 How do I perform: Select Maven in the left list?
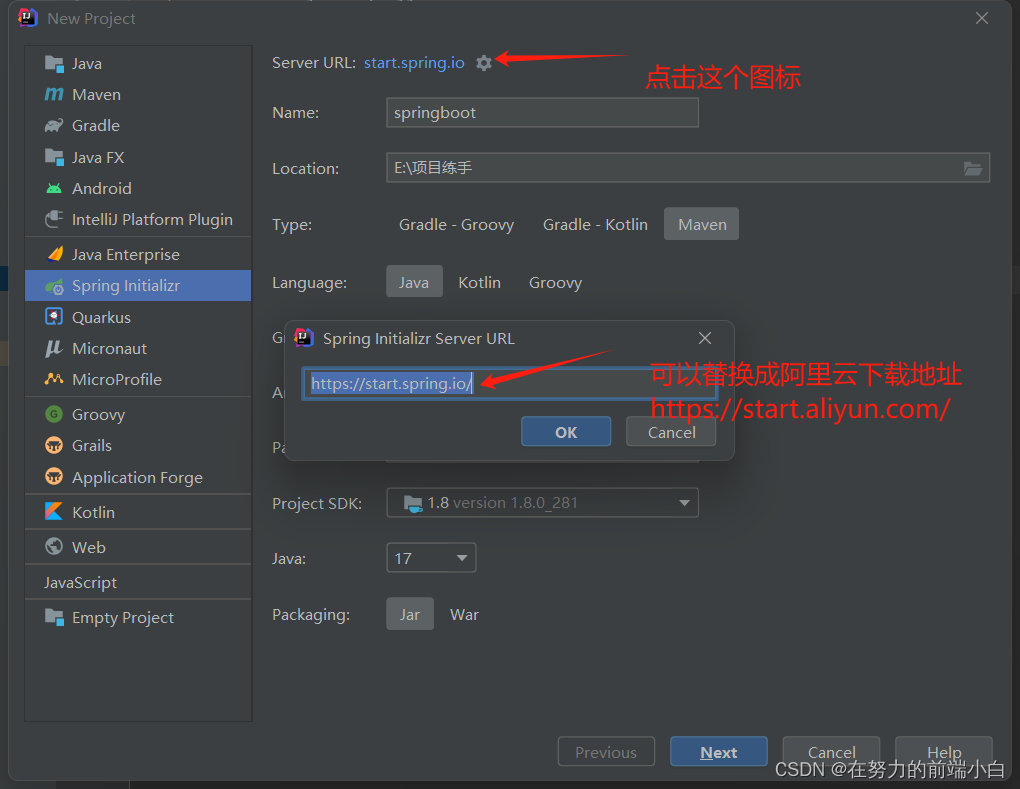tap(138, 94)
